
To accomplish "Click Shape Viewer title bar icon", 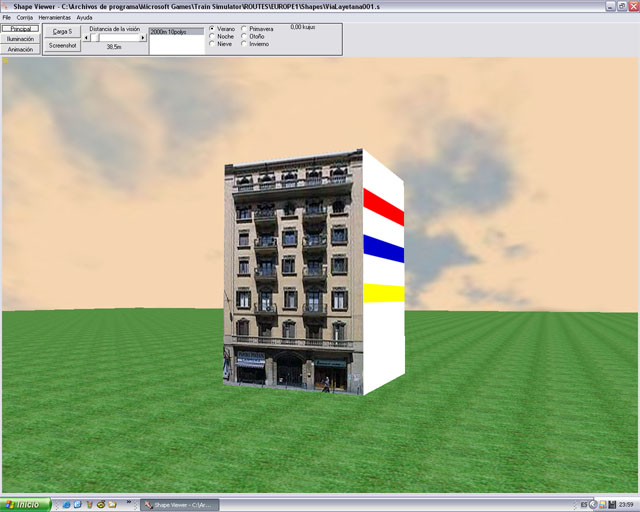I will (x=6, y=6).
